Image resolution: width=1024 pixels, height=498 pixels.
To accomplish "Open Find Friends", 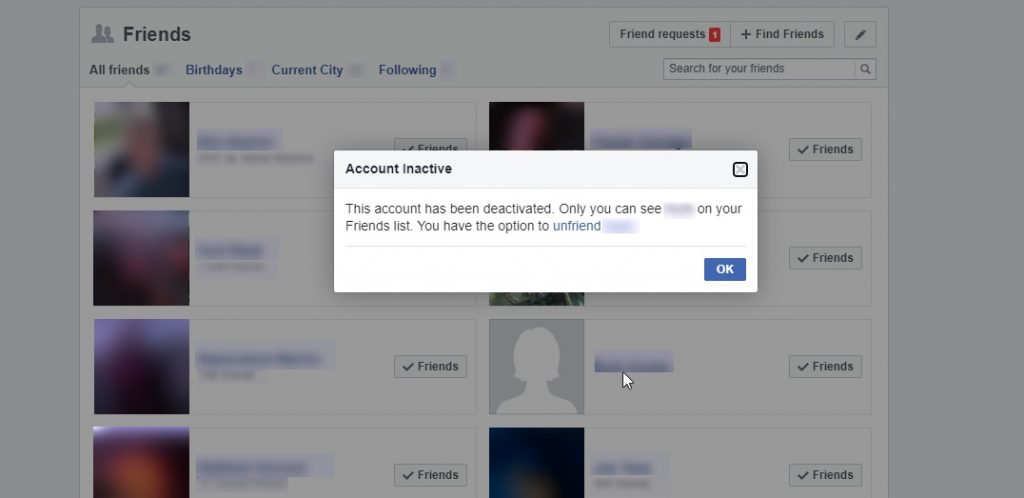I will (782, 35).
